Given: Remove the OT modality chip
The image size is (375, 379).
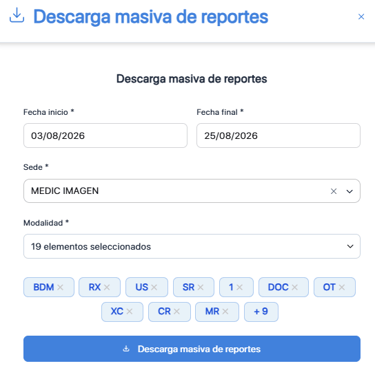Looking at the screenshot, I should coord(342,287).
